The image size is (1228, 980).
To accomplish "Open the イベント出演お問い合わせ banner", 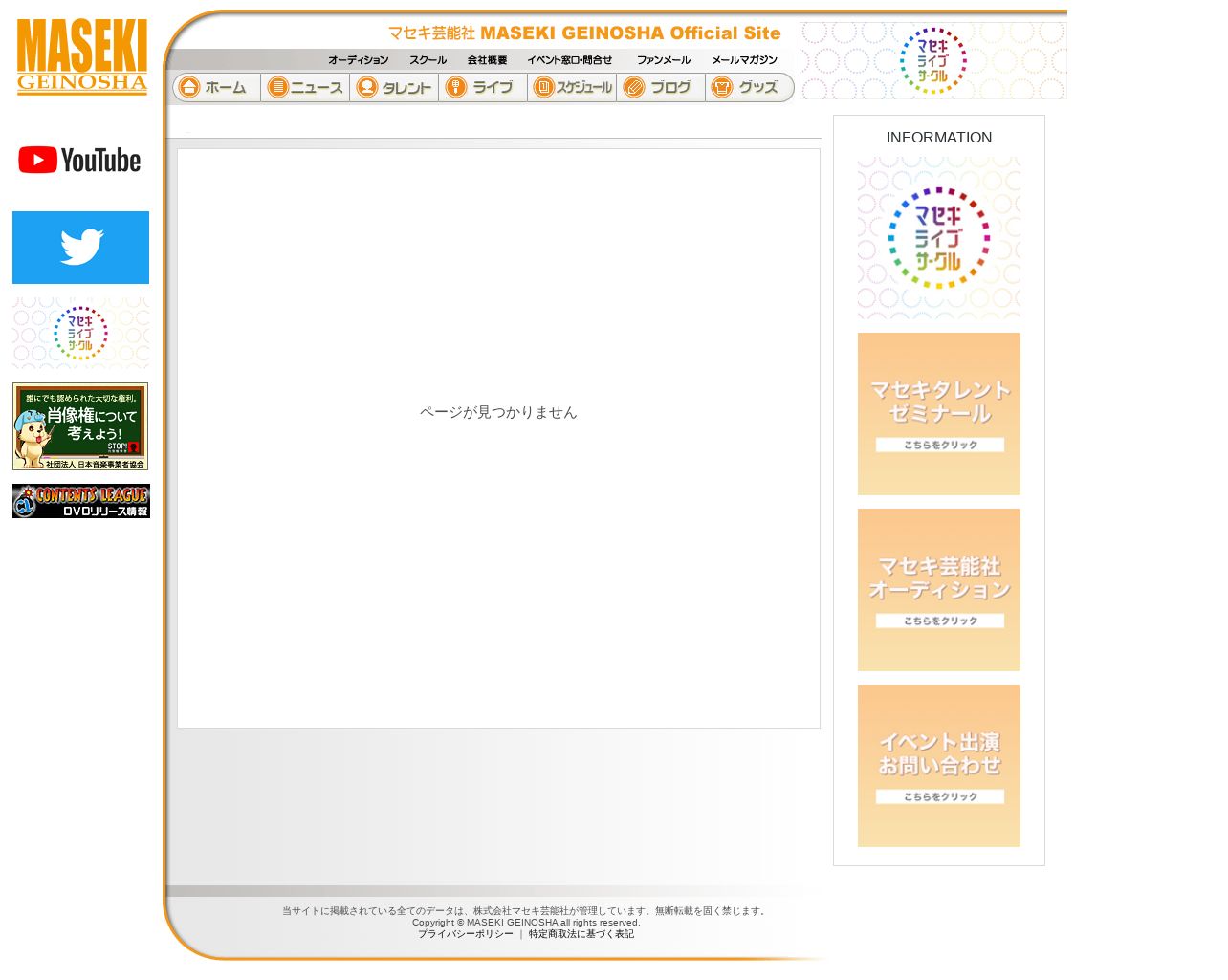I will 939,766.
